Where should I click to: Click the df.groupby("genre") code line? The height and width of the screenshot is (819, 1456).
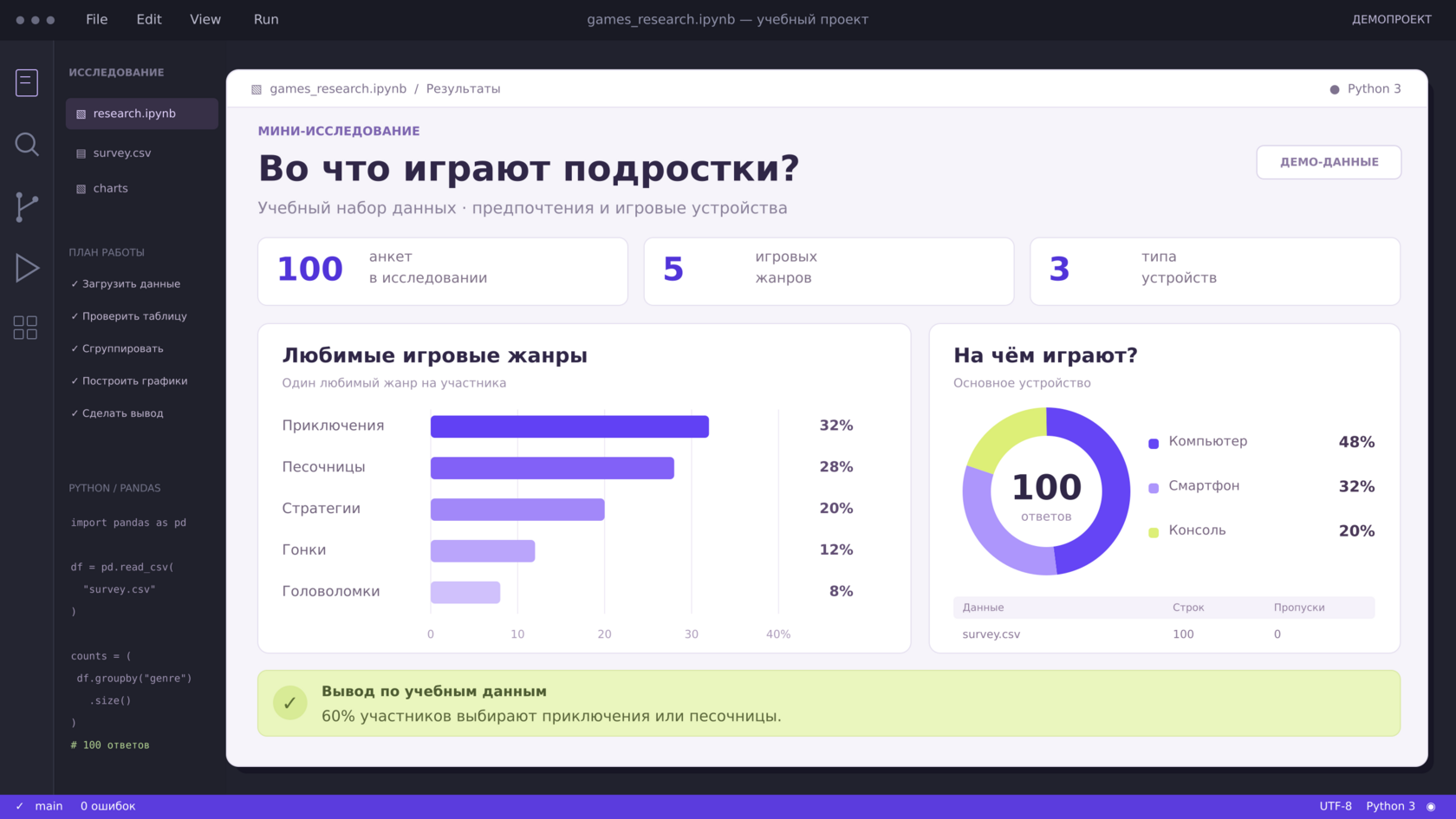[x=134, y=679]
